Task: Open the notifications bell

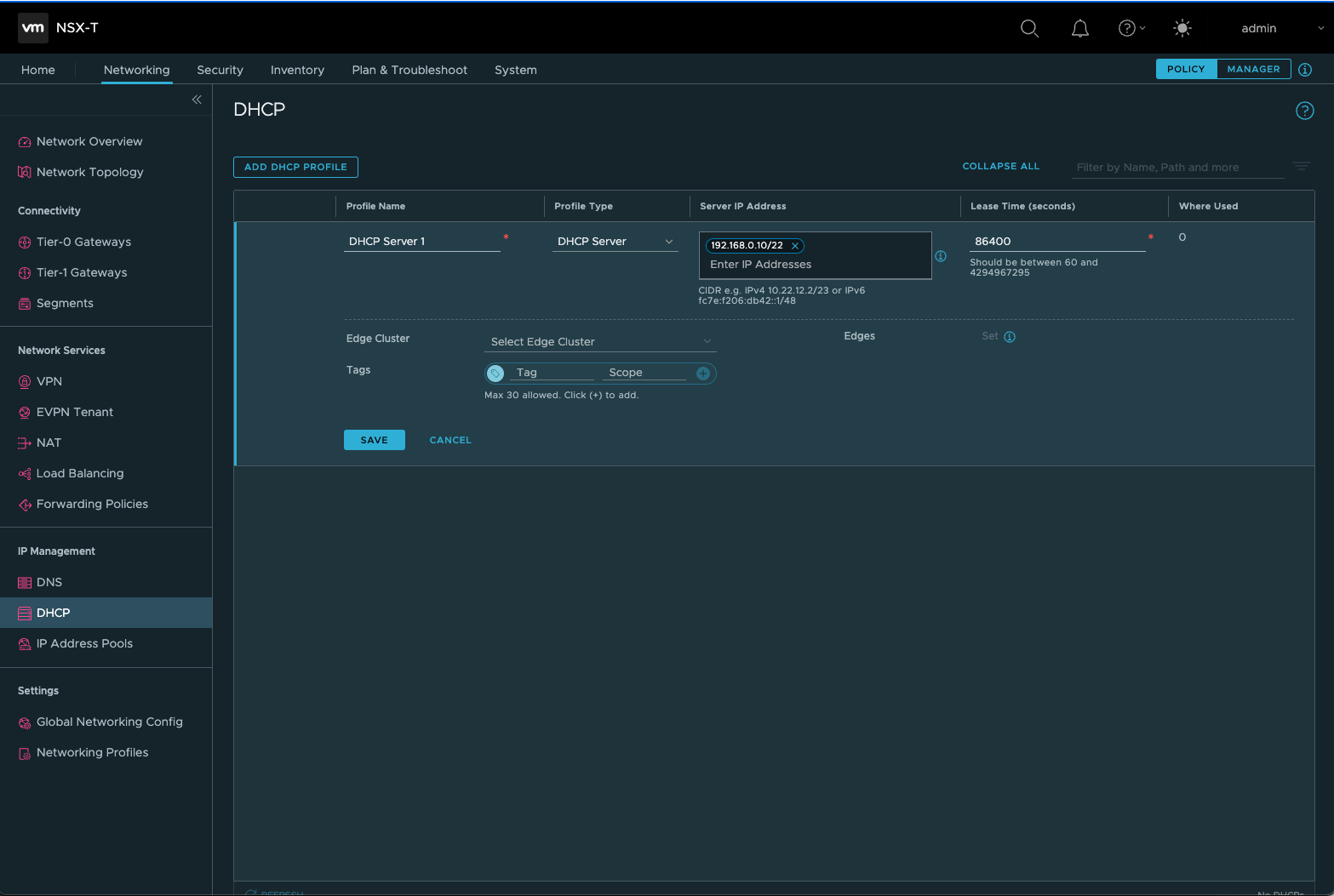Action: tap(1079, 28)
